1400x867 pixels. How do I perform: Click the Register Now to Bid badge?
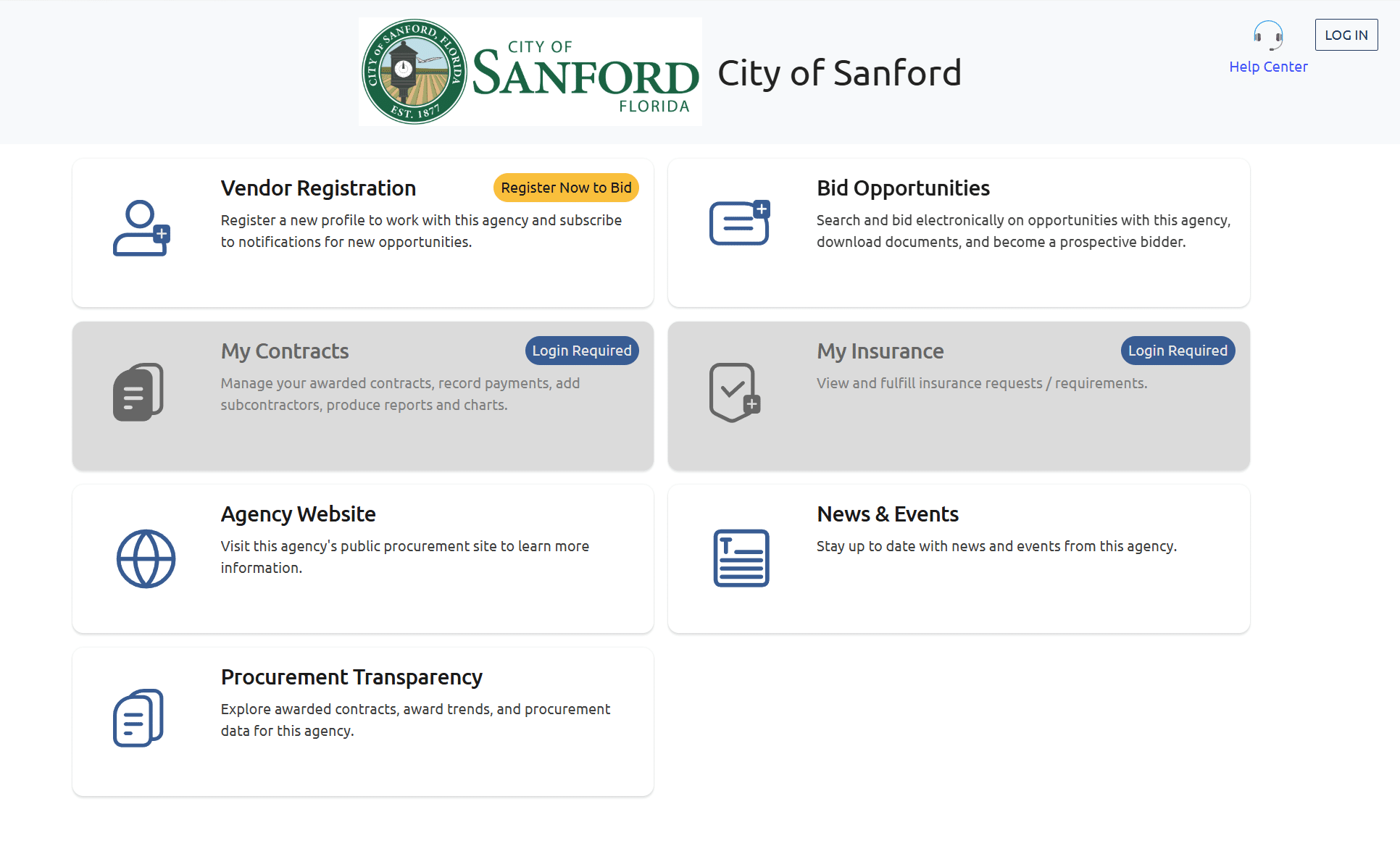[x=566, y=188]
